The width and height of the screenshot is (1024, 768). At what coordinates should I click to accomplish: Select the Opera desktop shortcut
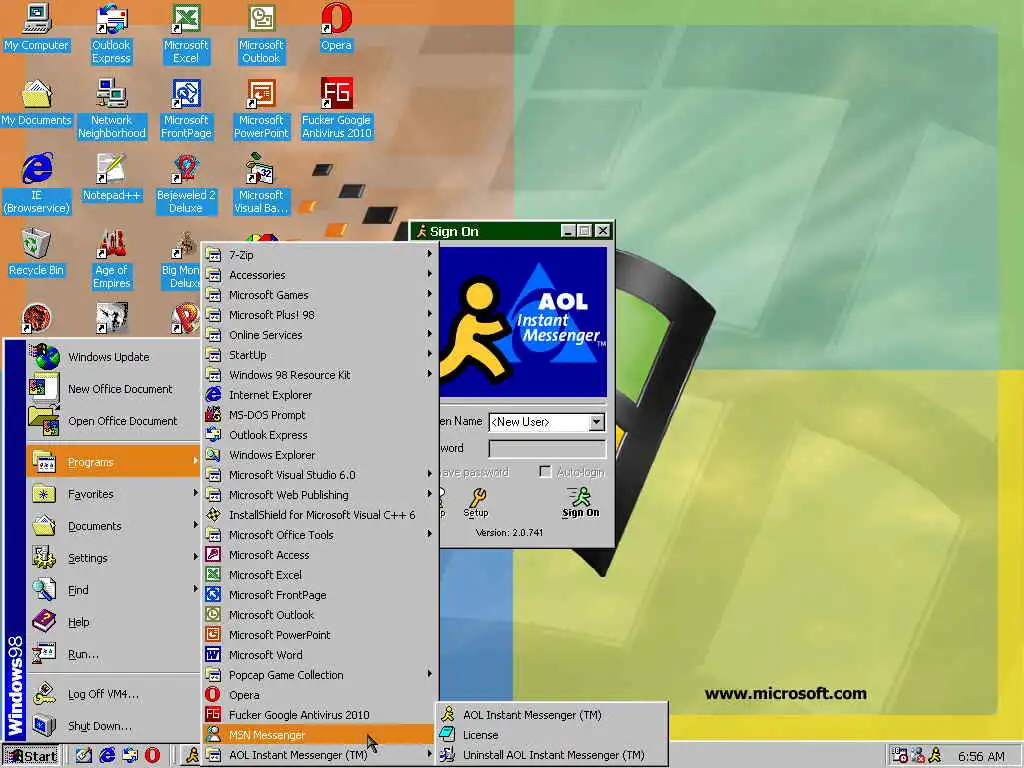click(x=336, y=28)
